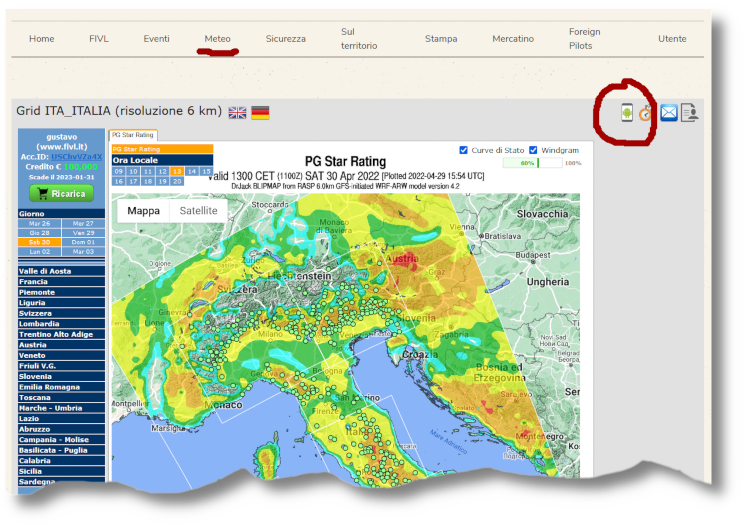
Task: Select day Mar 03
Action: pos(83,252)
